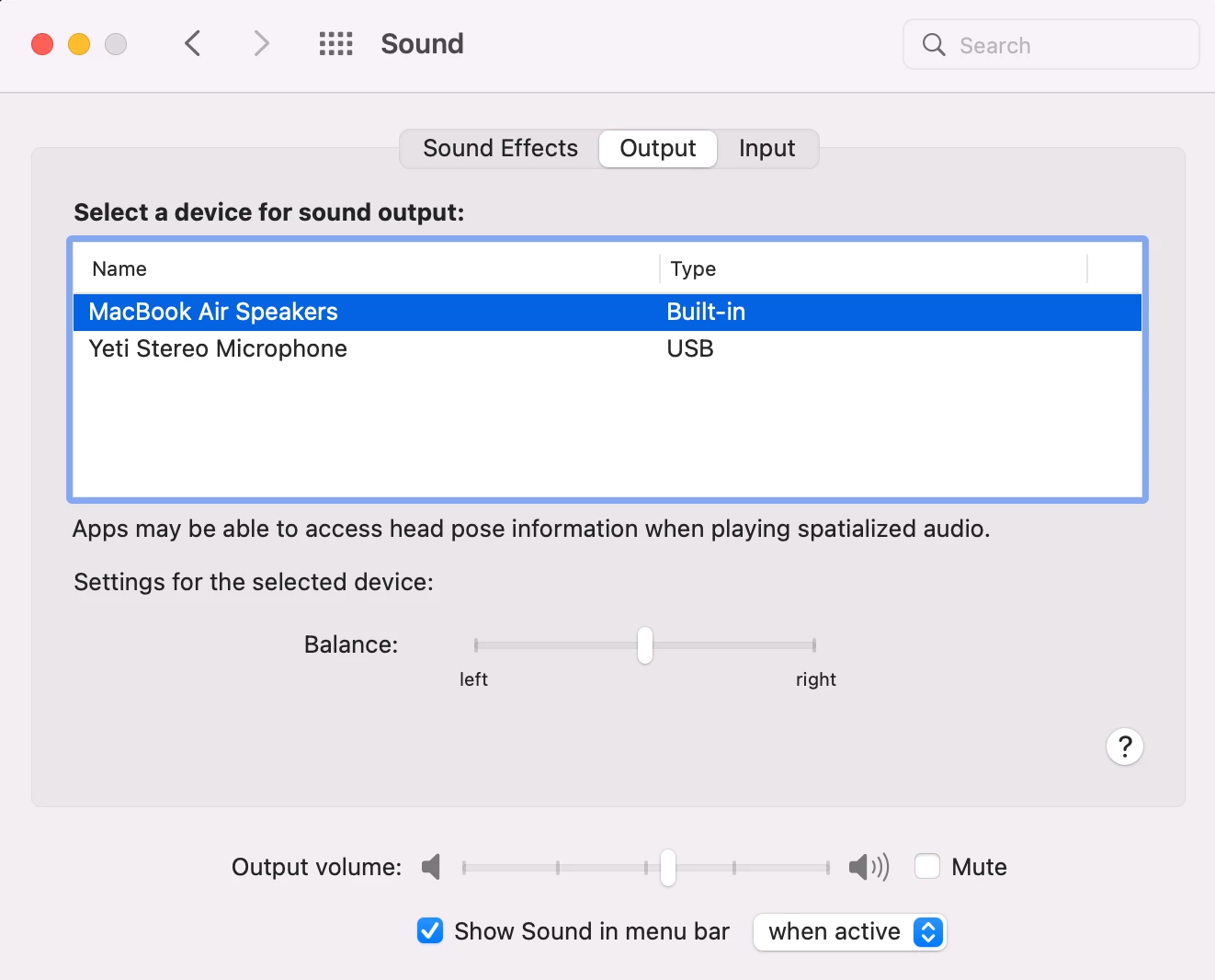Viewport: 1215px width, 980px height.
Task: Click in the Search field
Action: (1051, 44)
